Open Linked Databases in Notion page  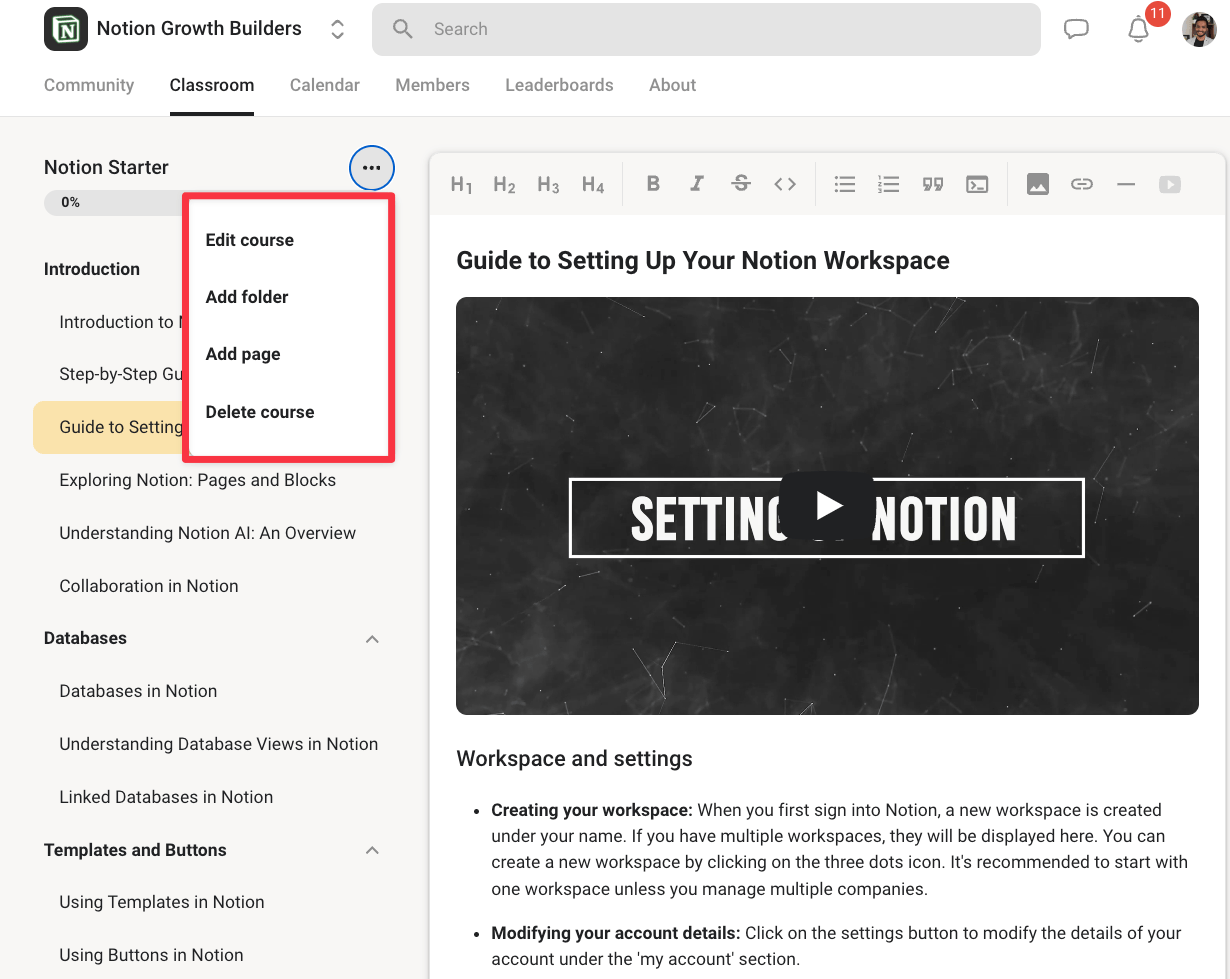(166, 797)
